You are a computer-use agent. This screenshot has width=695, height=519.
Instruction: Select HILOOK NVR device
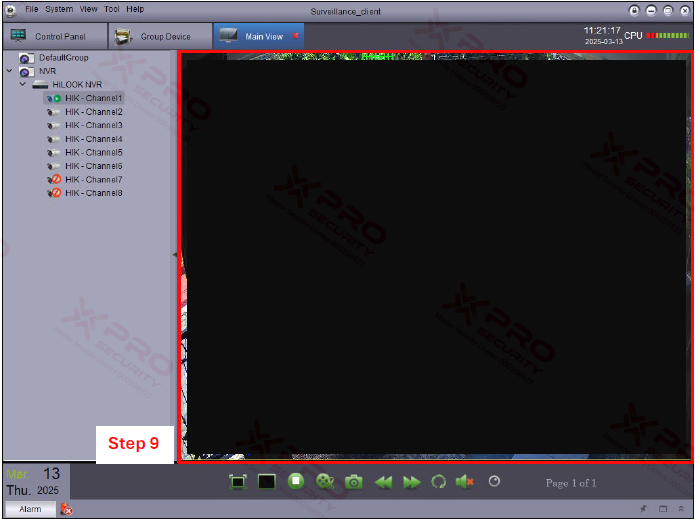click(x=77, y=84)
